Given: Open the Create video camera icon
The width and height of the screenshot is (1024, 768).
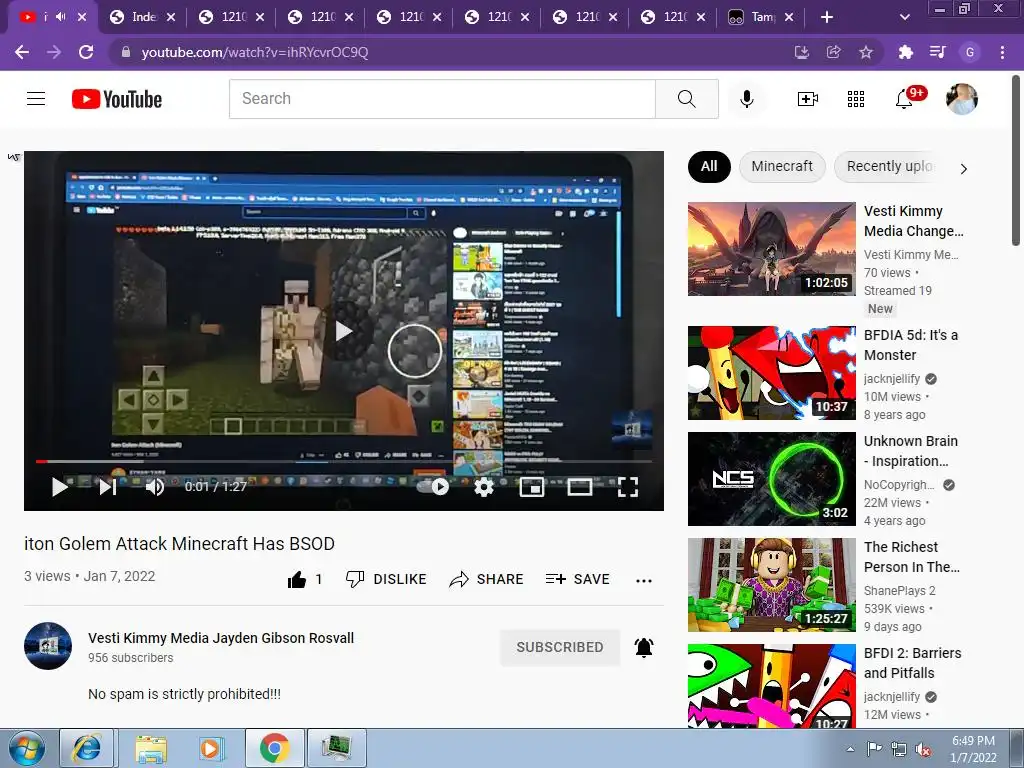Looking at the screenshot, I should coord(808,99).
